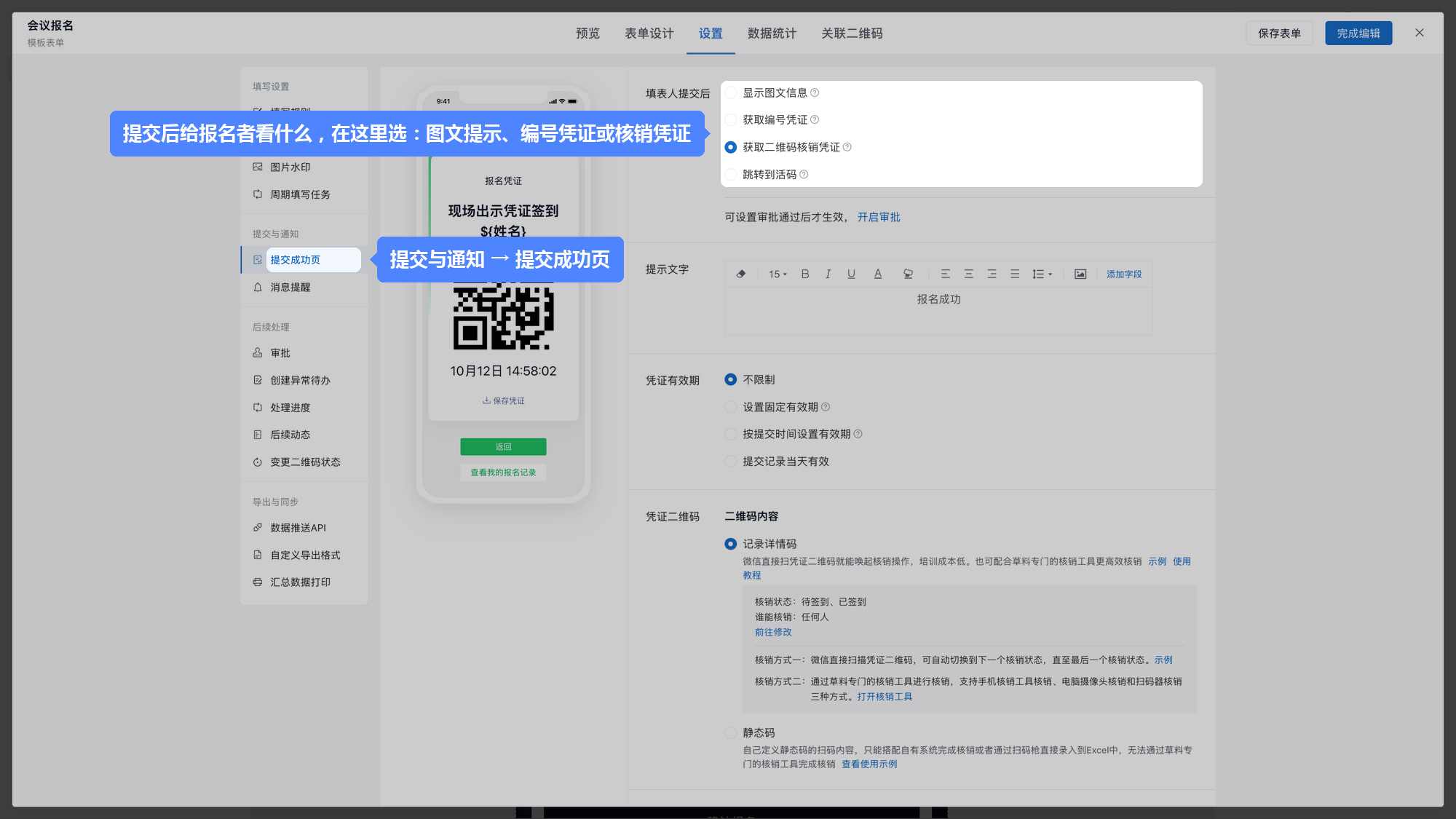
Task: Switch to the 表单设计 tab
Action: [x=649, y=33]
